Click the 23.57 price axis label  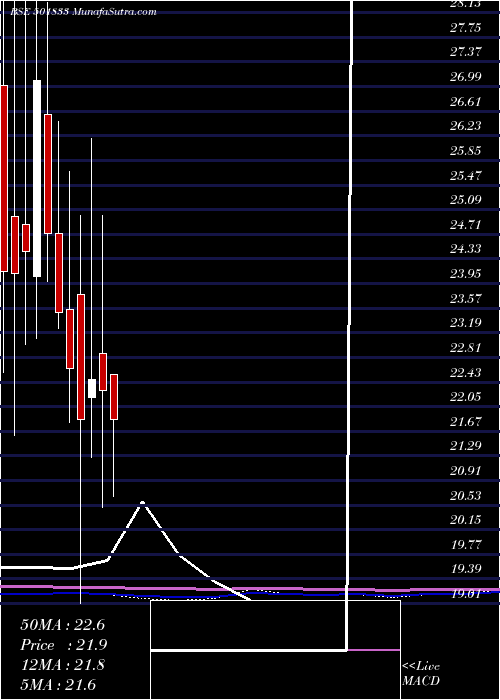coord(465,298)
